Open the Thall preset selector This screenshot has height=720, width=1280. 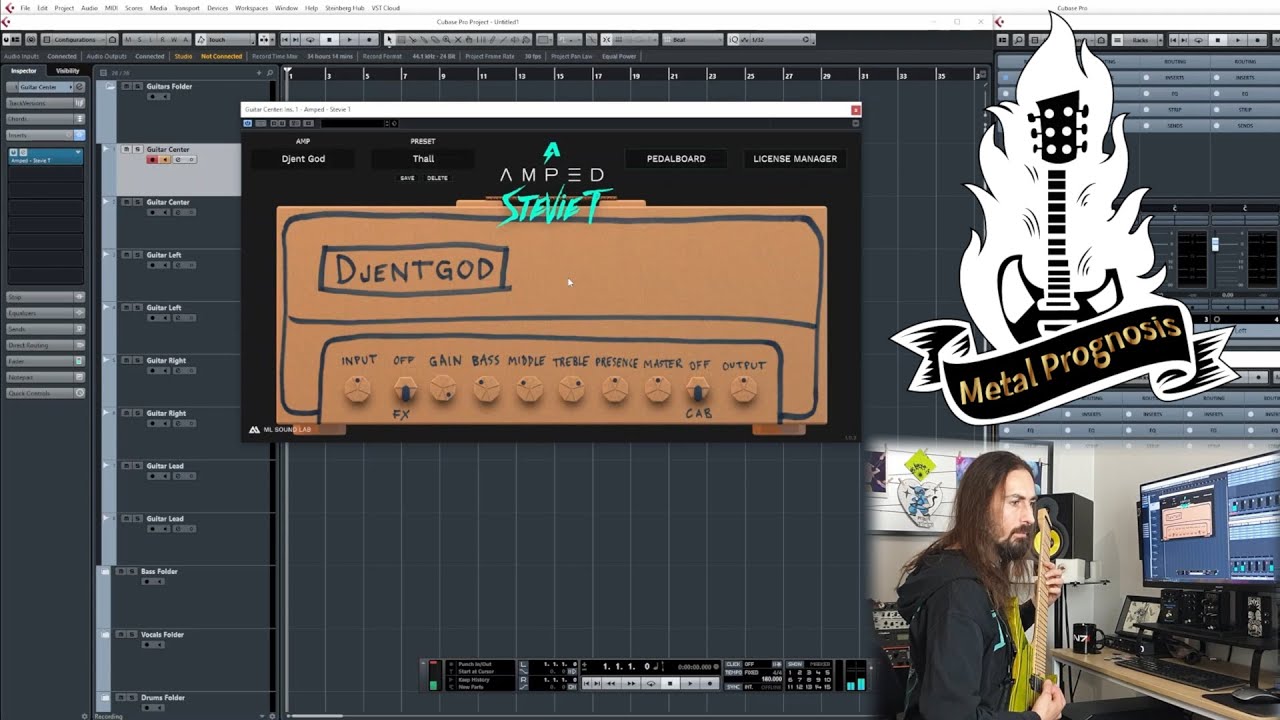point(423,159)
